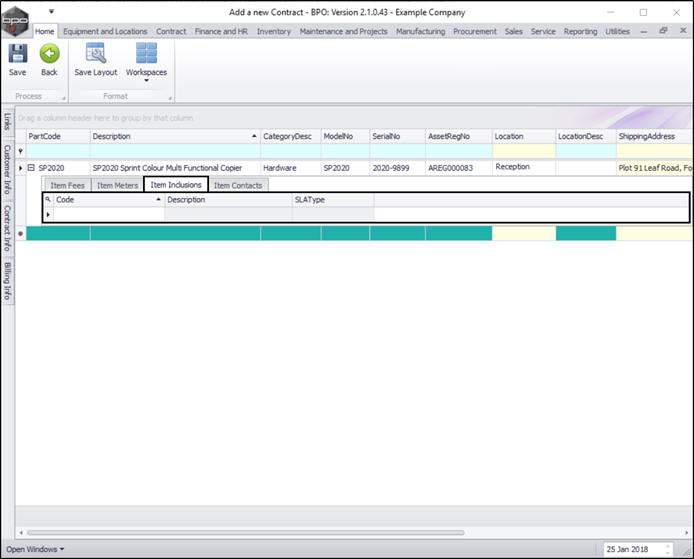Open the Contract ribbon tab
Screen dimensions: 694x559
(171, 31)
